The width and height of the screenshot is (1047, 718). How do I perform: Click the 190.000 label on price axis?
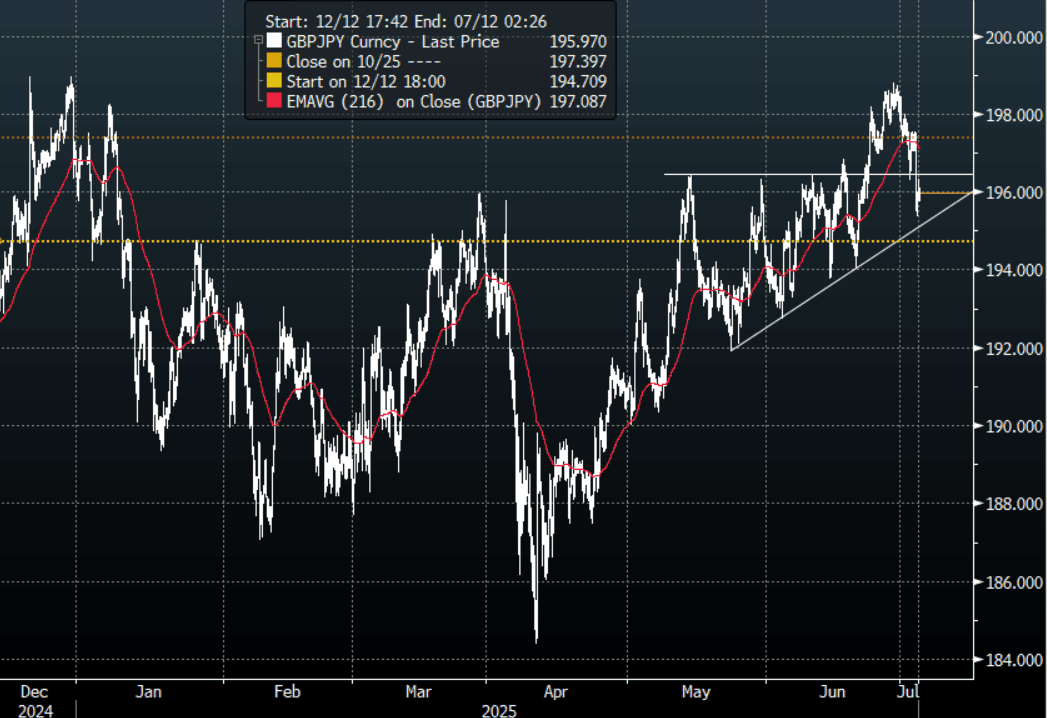click(1010, 426)
